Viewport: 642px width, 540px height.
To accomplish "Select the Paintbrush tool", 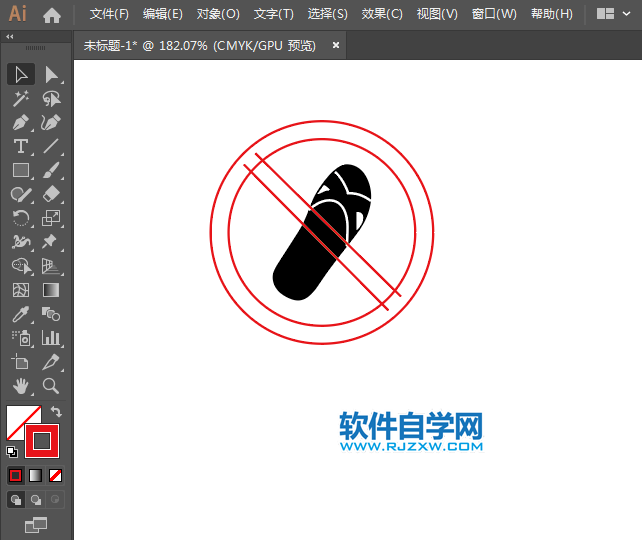I will click(x=52, y=170).
